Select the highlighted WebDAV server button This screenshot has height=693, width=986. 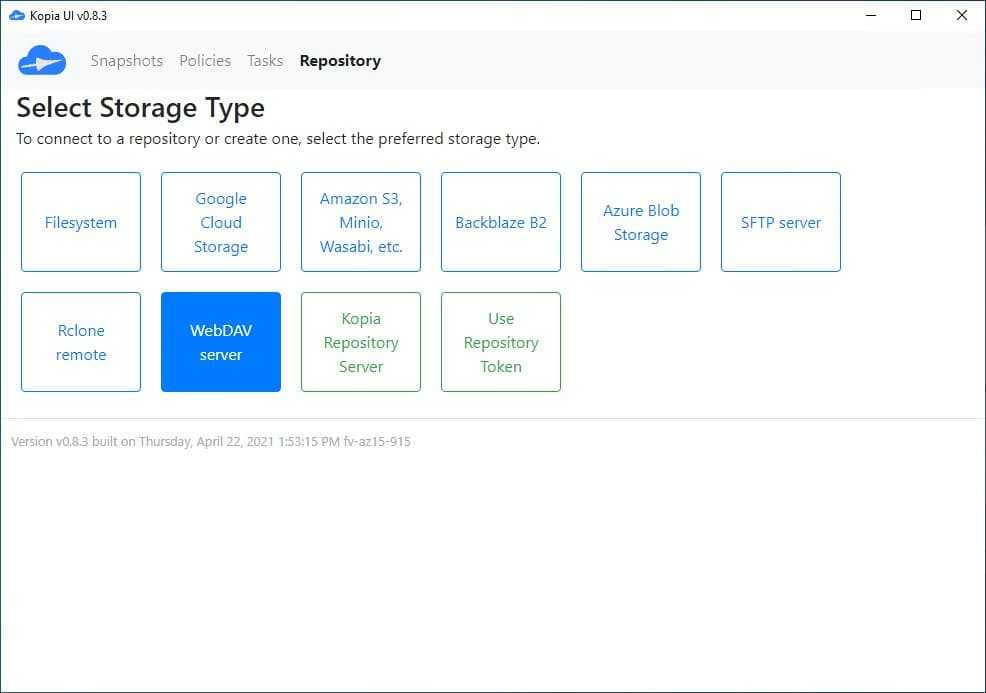point(221,342)
